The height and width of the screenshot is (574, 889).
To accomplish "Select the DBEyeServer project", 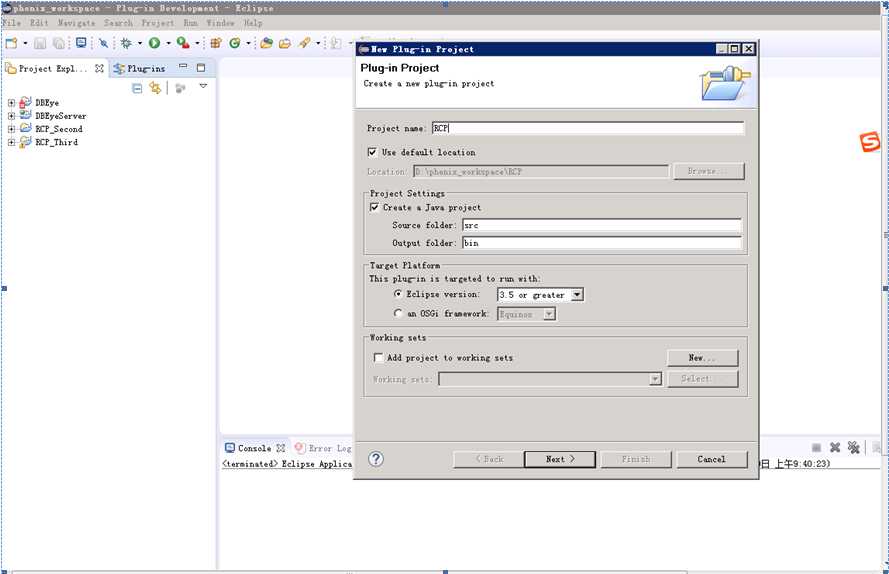I will 61,116.
